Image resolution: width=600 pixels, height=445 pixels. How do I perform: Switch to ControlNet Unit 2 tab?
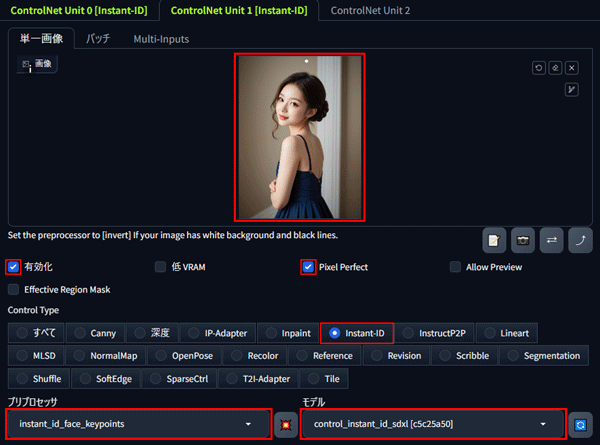click(x=370, y=10)
